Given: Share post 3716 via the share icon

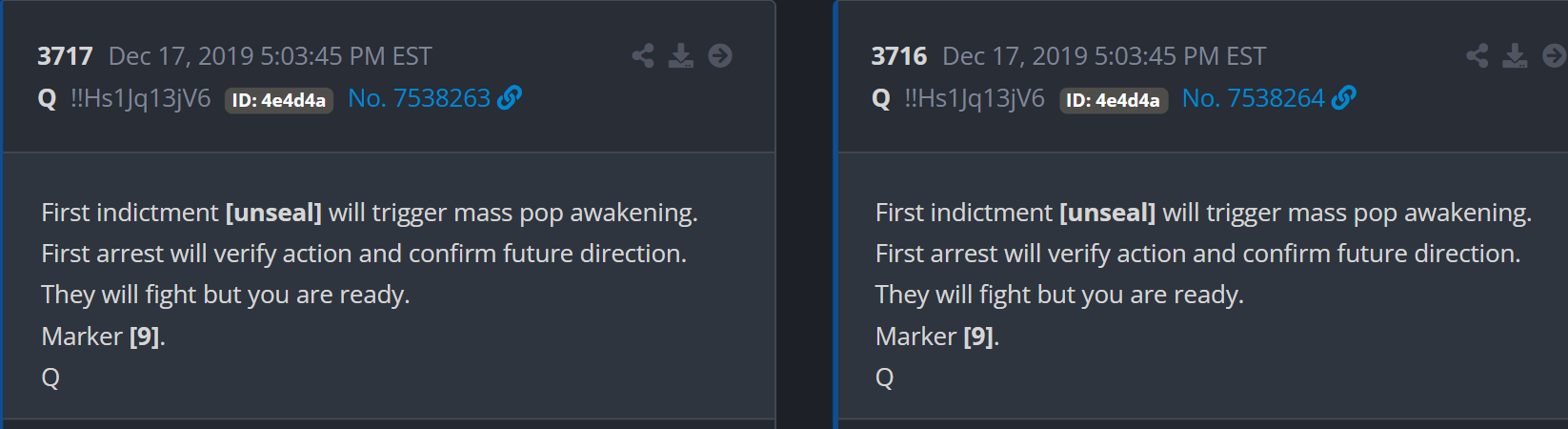Looking at the screenshot, I should [x=1478, y=56].
